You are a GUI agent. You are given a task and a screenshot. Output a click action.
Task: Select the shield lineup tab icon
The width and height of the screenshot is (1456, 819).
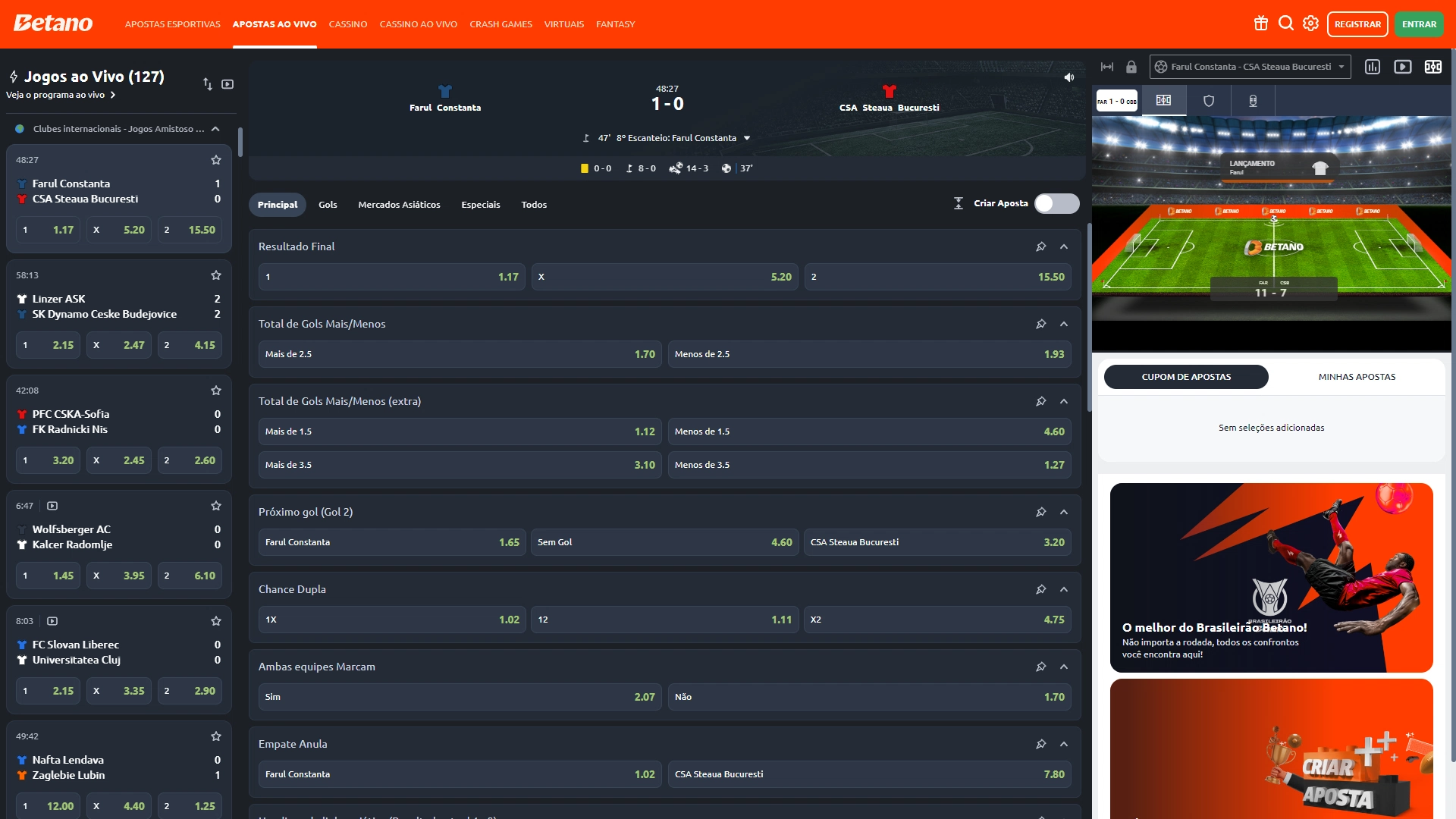[x=1209, y=101]
